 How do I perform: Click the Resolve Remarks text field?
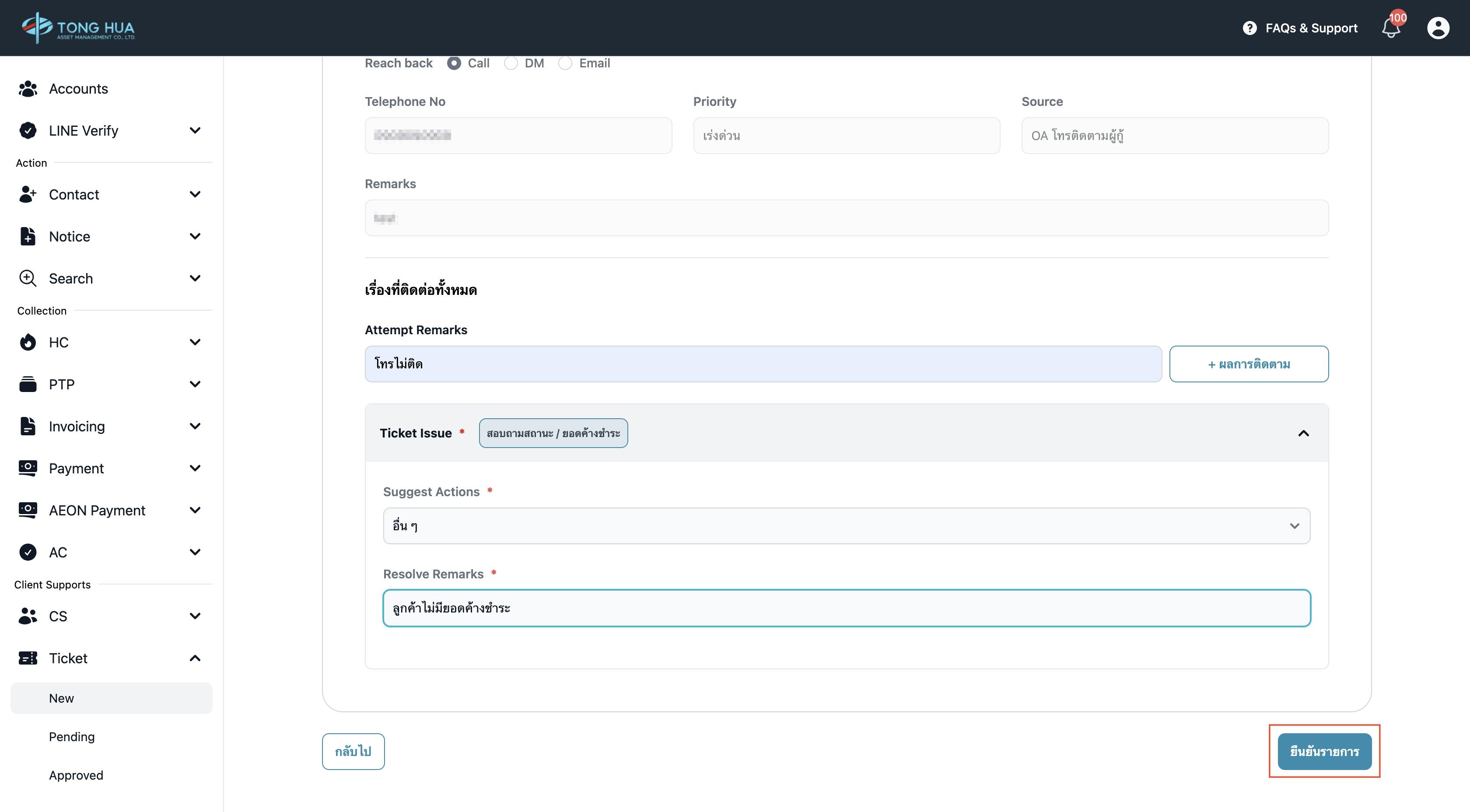pos(846,608)
